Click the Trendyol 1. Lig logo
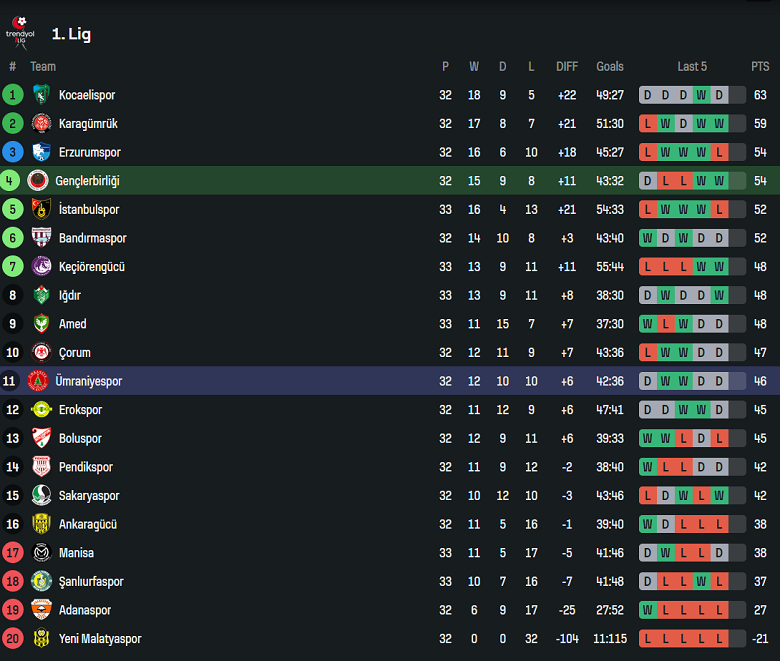Screen dimensions: 780x661 click(19, 33)
